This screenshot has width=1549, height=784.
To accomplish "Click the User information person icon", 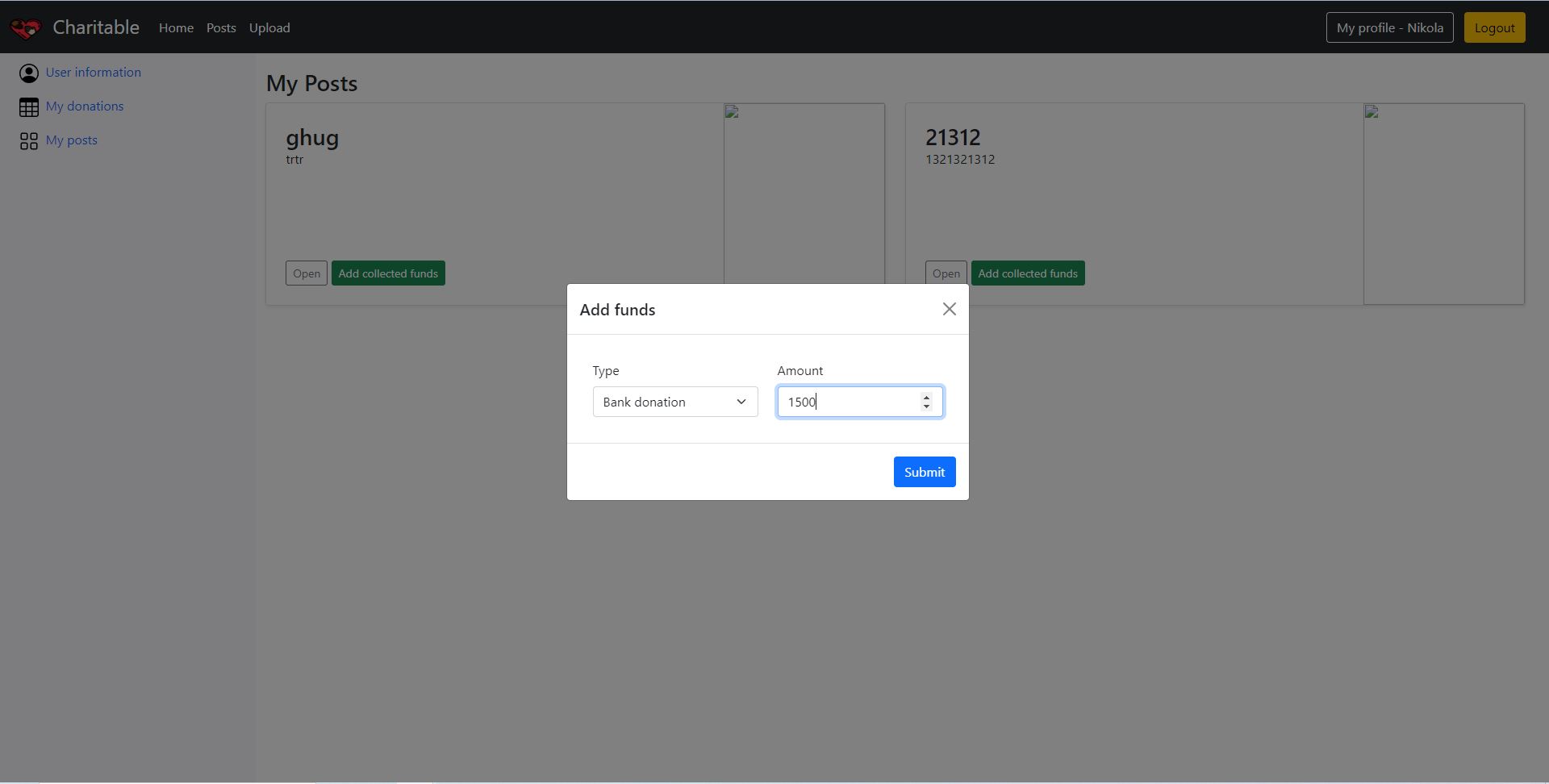I will pos(29,73).
